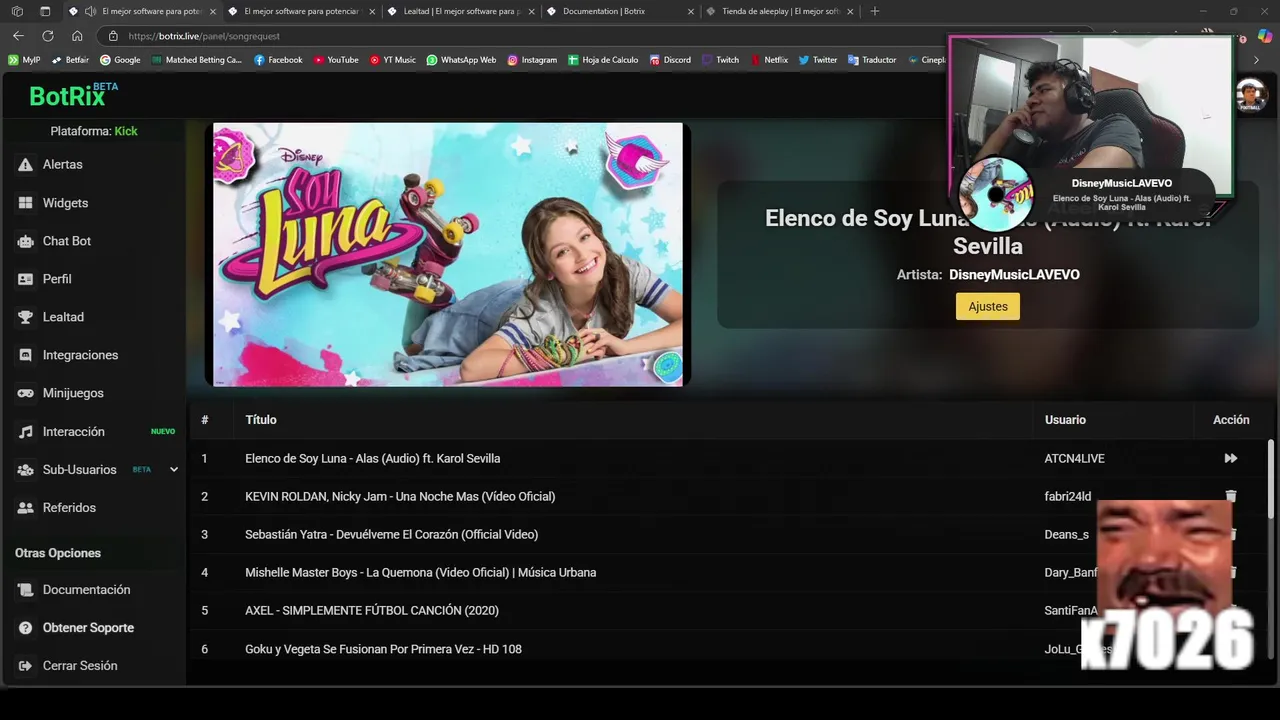Click Obtener Soporte help option

tap(88, 628)
